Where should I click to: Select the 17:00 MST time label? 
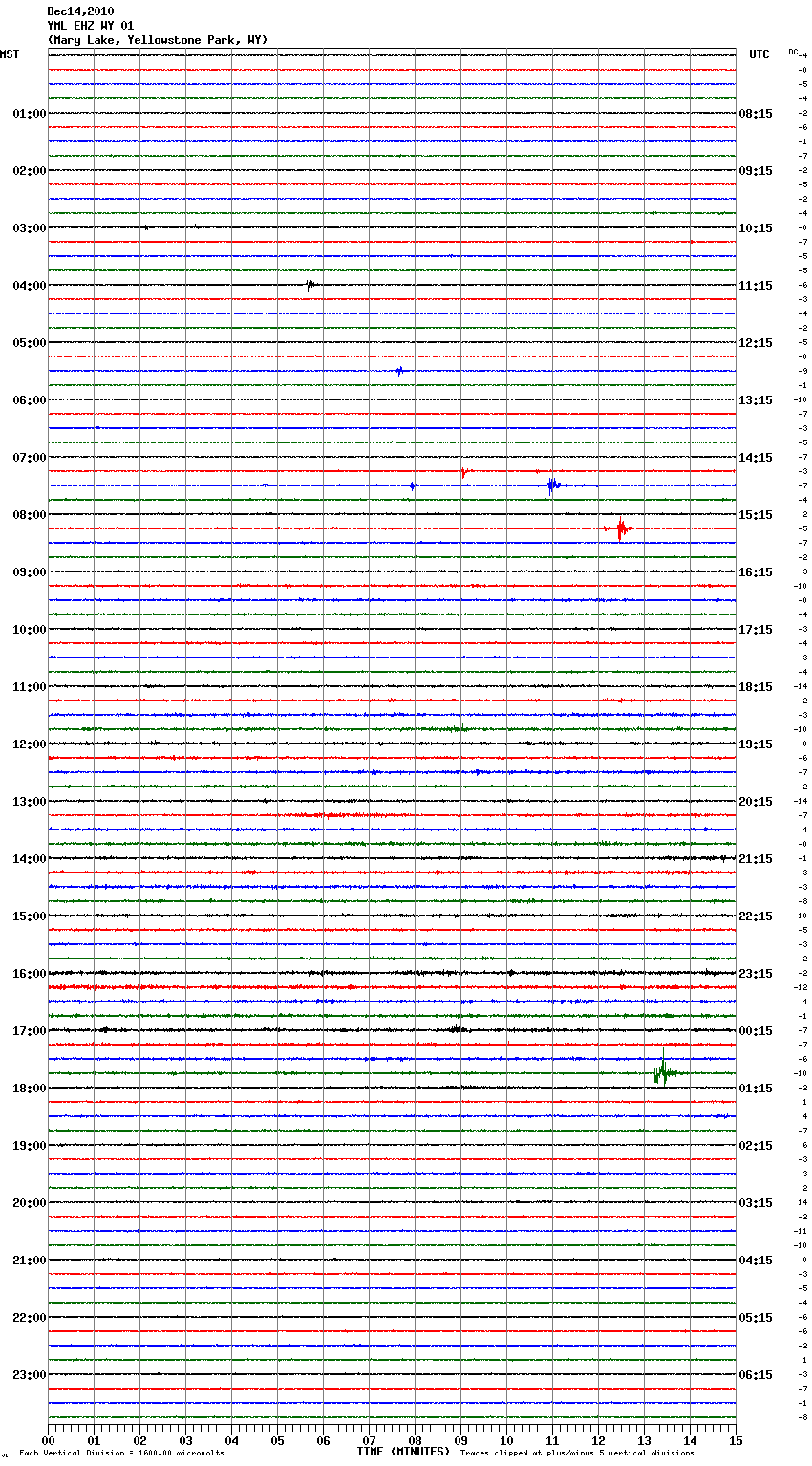tap(29, 1031)
